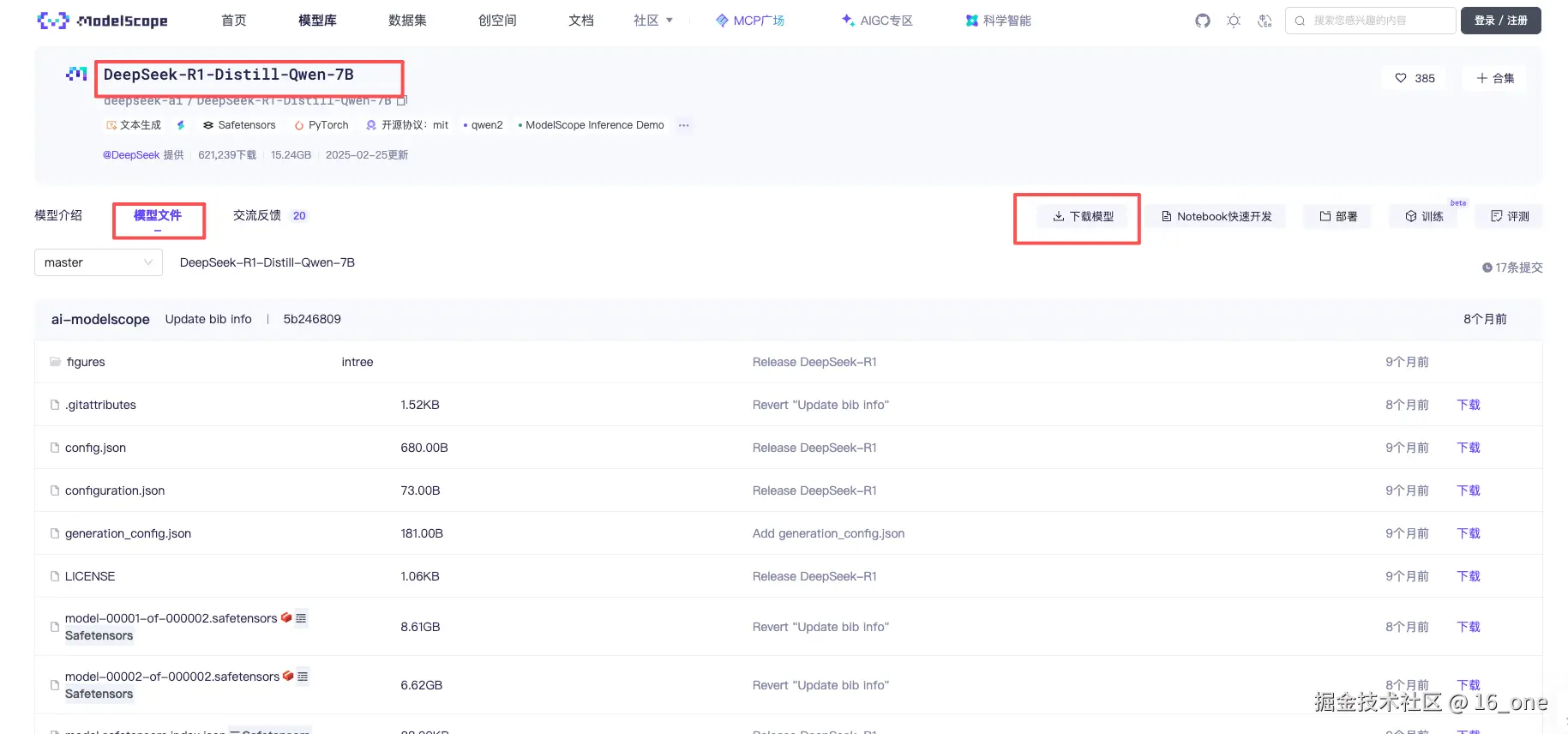The image size is (1568, 734).
Task: Open @DeepSeek provider link
Action: click(131, 155)
